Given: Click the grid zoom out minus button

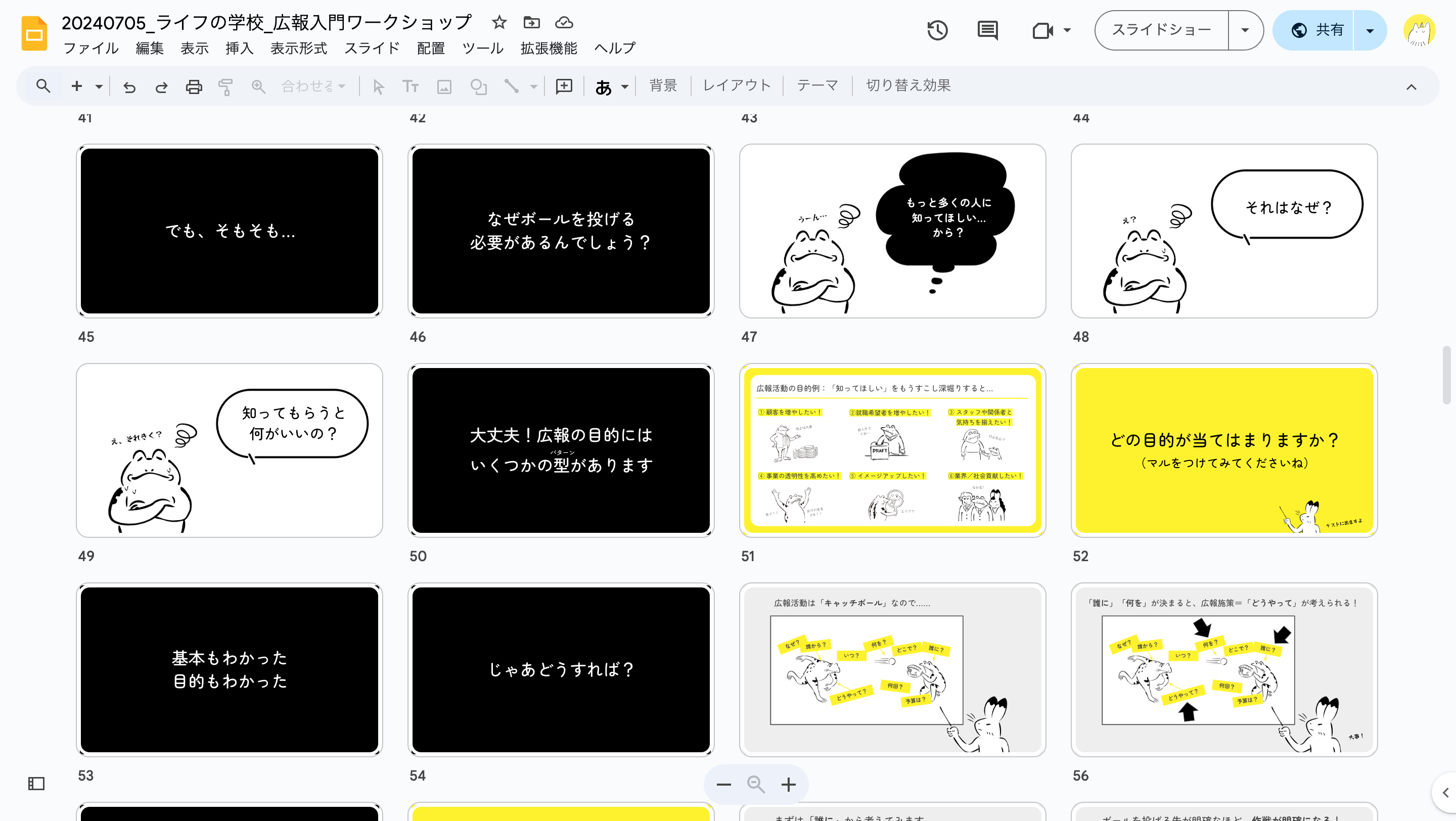Looking at the screenshot, I should pyautogui.click(x=723, y=785).
